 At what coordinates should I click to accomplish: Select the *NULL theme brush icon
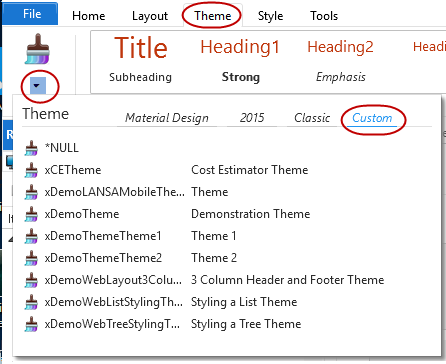coord(31,148)
